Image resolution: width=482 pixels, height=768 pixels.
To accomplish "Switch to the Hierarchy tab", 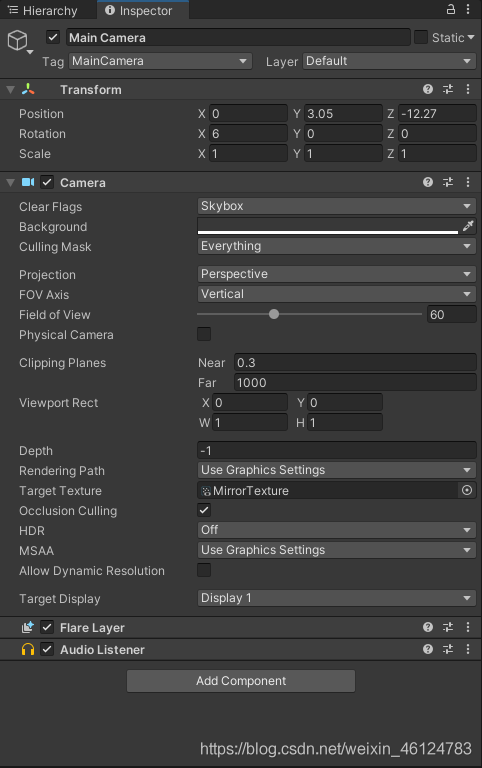I will click(x=43, y=10).
